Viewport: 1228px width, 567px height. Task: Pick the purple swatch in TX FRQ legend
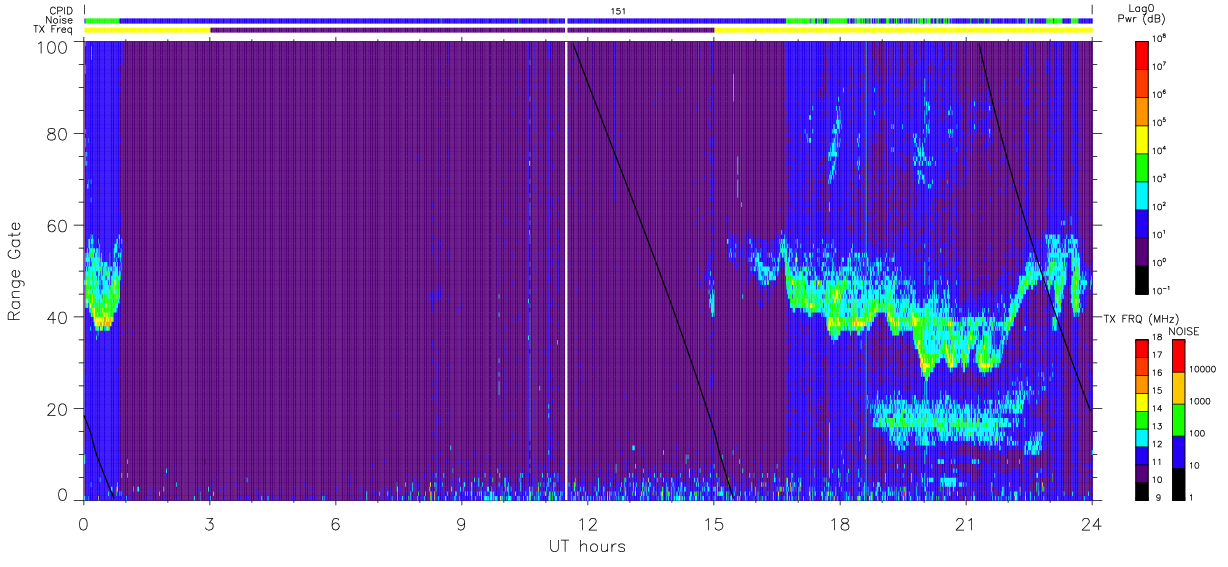(x=1141, y=473)
